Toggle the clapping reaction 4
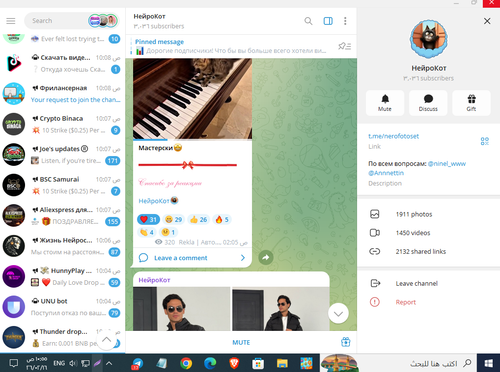The height and width of the screenshot is (372, 500). click(x=146, y=232)
